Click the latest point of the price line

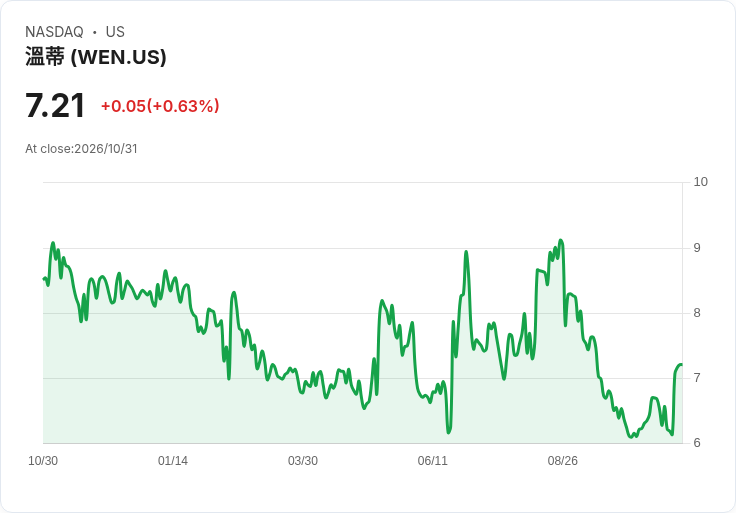682,364
